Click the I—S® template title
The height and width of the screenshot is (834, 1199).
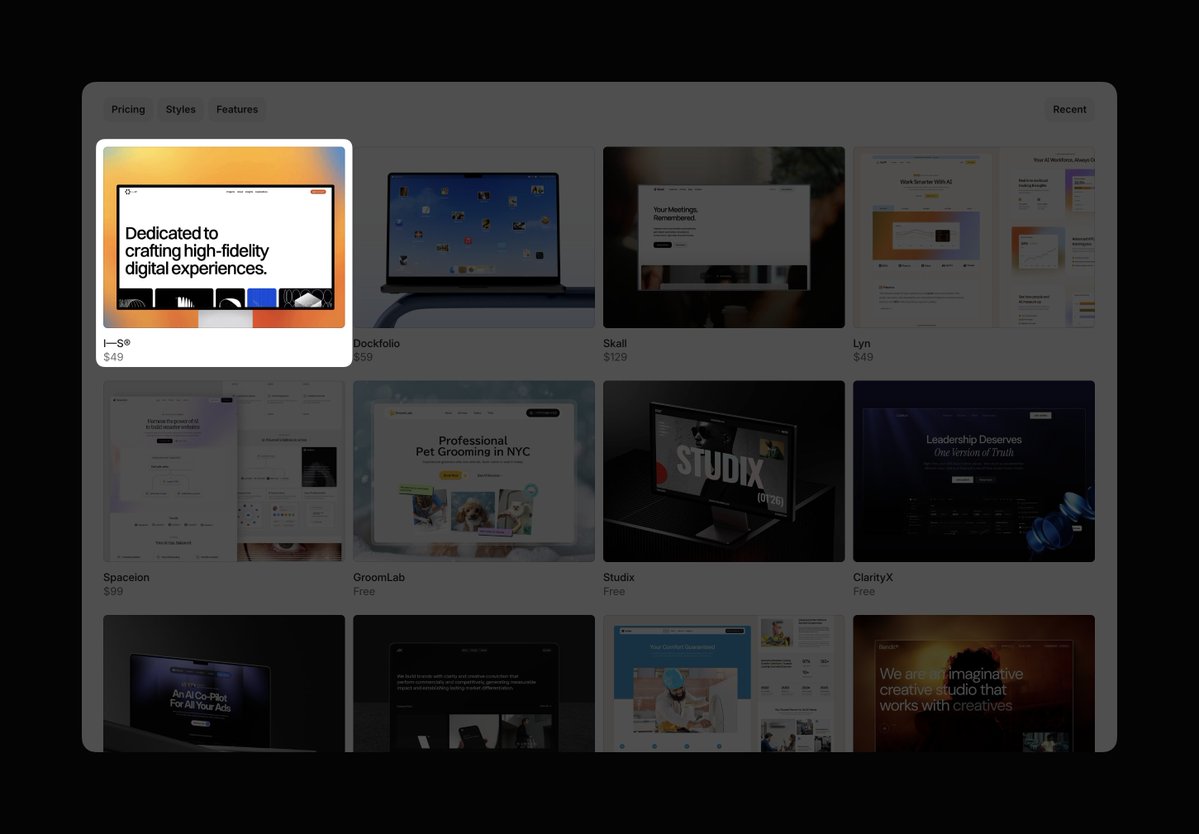pos(117,343)
